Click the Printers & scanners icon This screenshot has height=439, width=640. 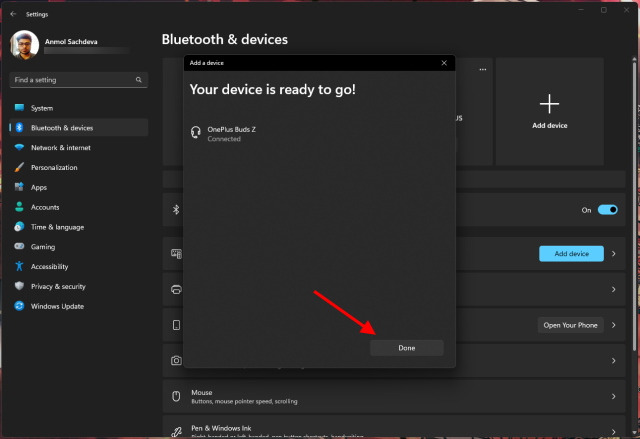[176, 290]
